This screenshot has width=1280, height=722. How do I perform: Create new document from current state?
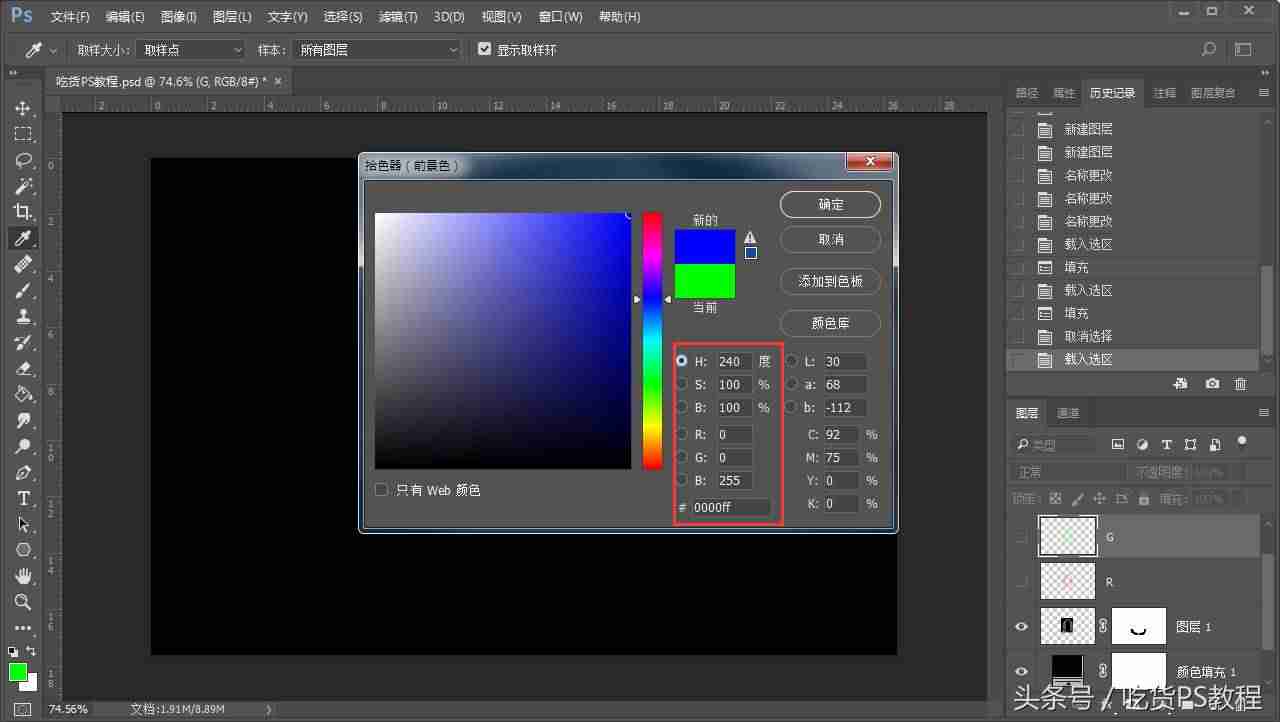tap(1181, 384)
